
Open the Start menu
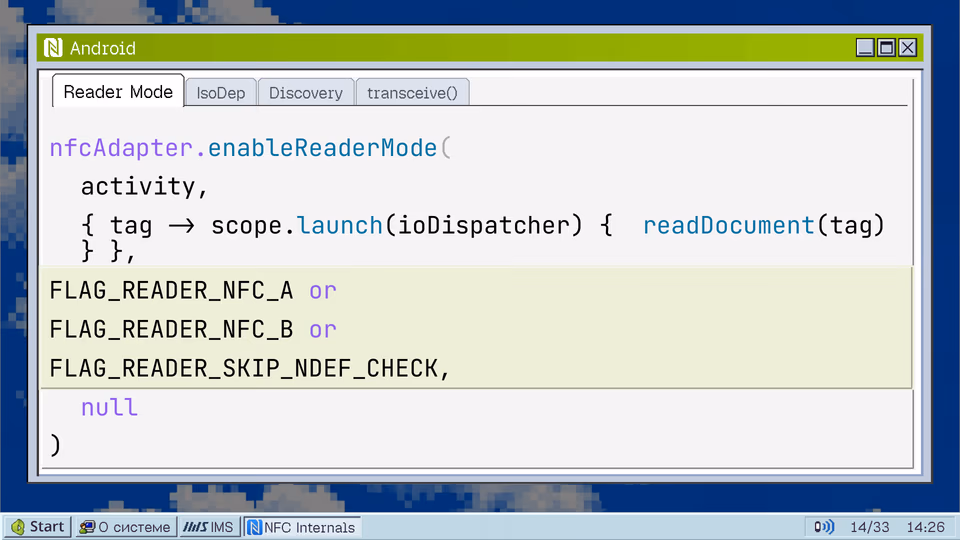tap(38, 527)
